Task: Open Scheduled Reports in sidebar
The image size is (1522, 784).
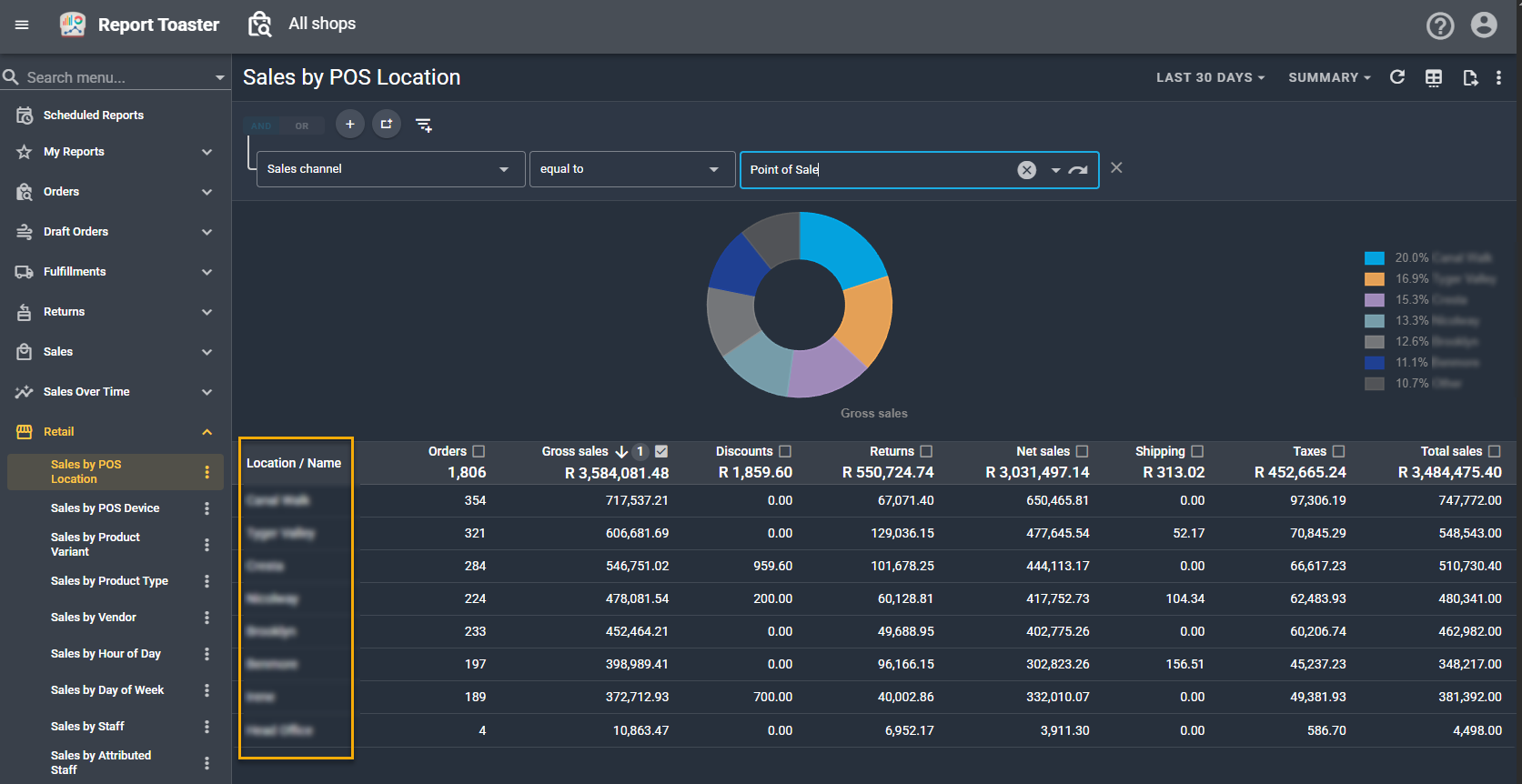Action: (94, 116)
